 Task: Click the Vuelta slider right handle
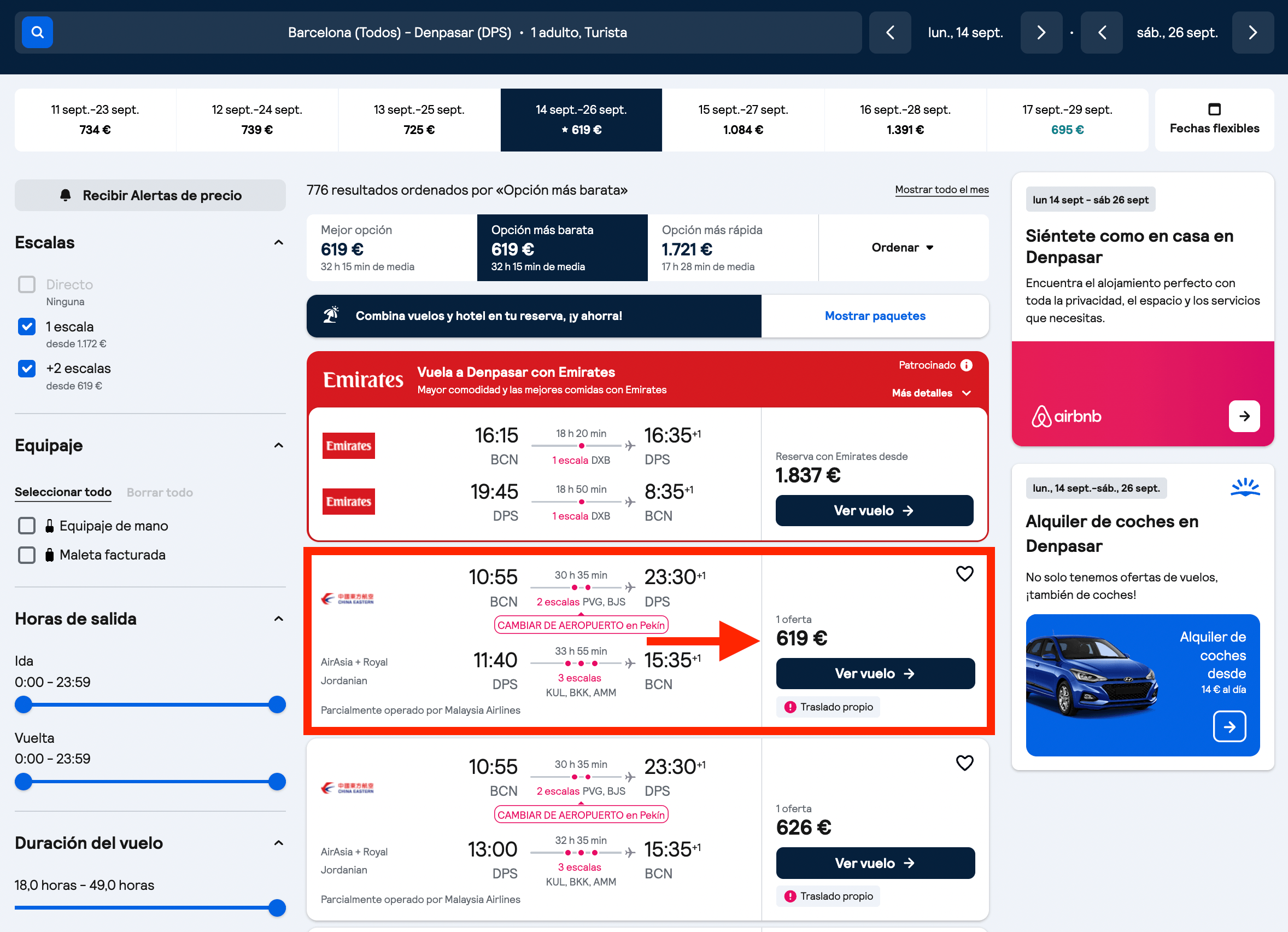(277, 782)
